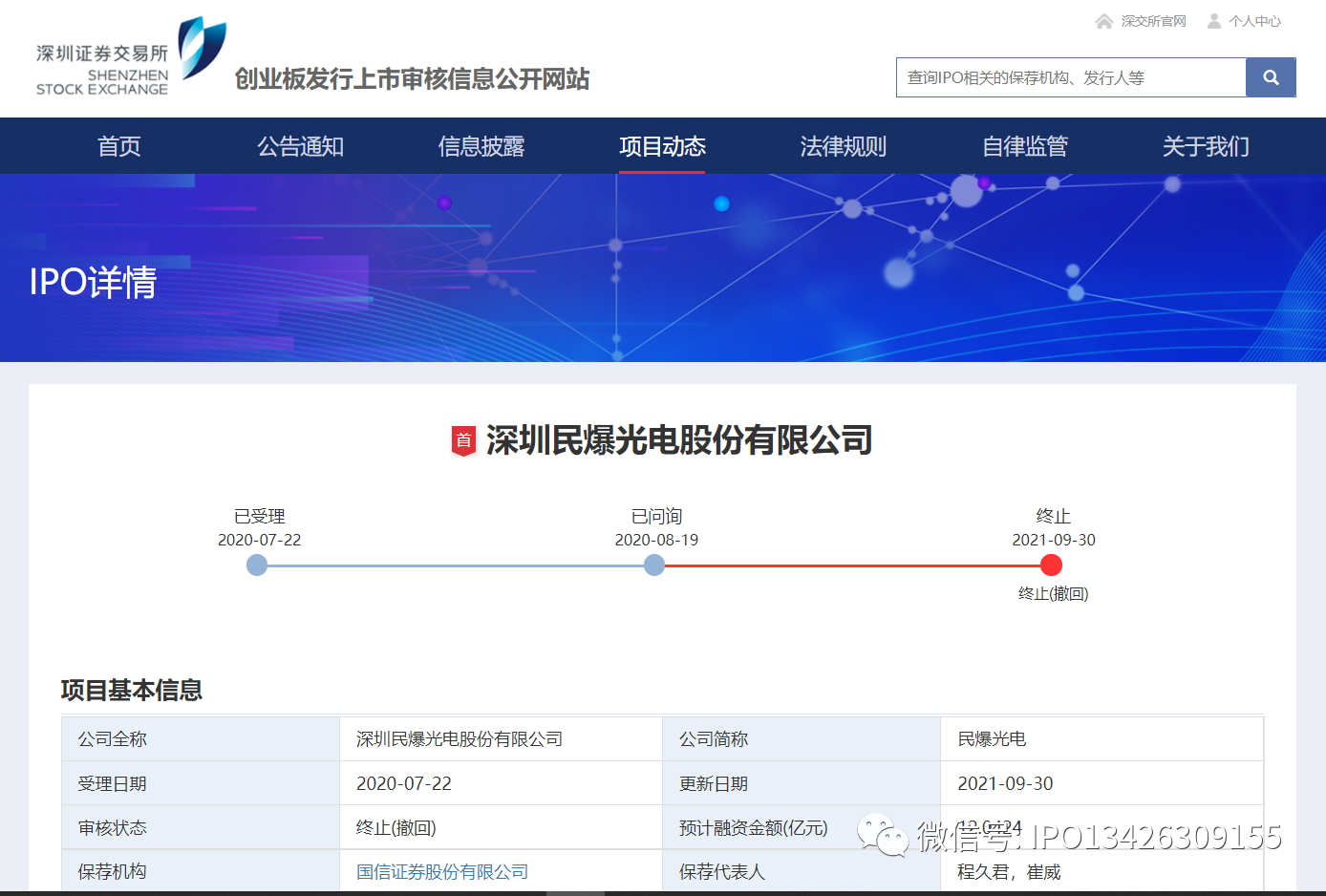Click the date 2021-09-30 under 终止
The height and width of the screenshot is (896, 1326).
click(x=1054, y=540)
